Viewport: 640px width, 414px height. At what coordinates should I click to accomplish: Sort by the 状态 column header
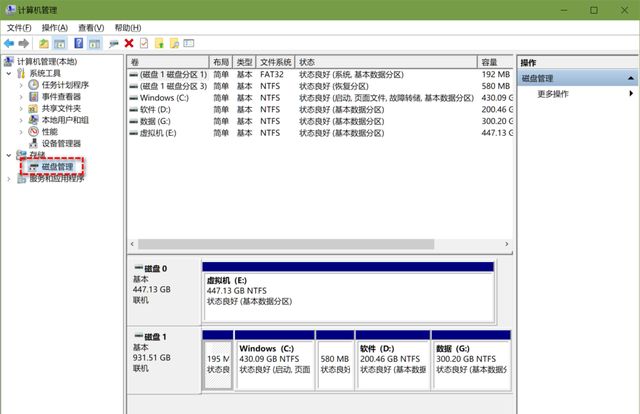(386, 62)
